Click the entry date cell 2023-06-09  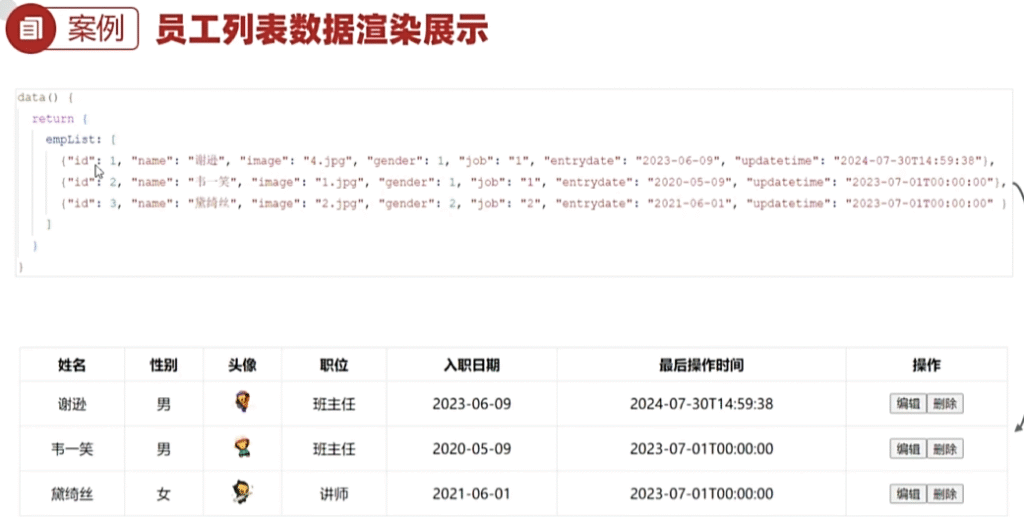tap(472, 404)
